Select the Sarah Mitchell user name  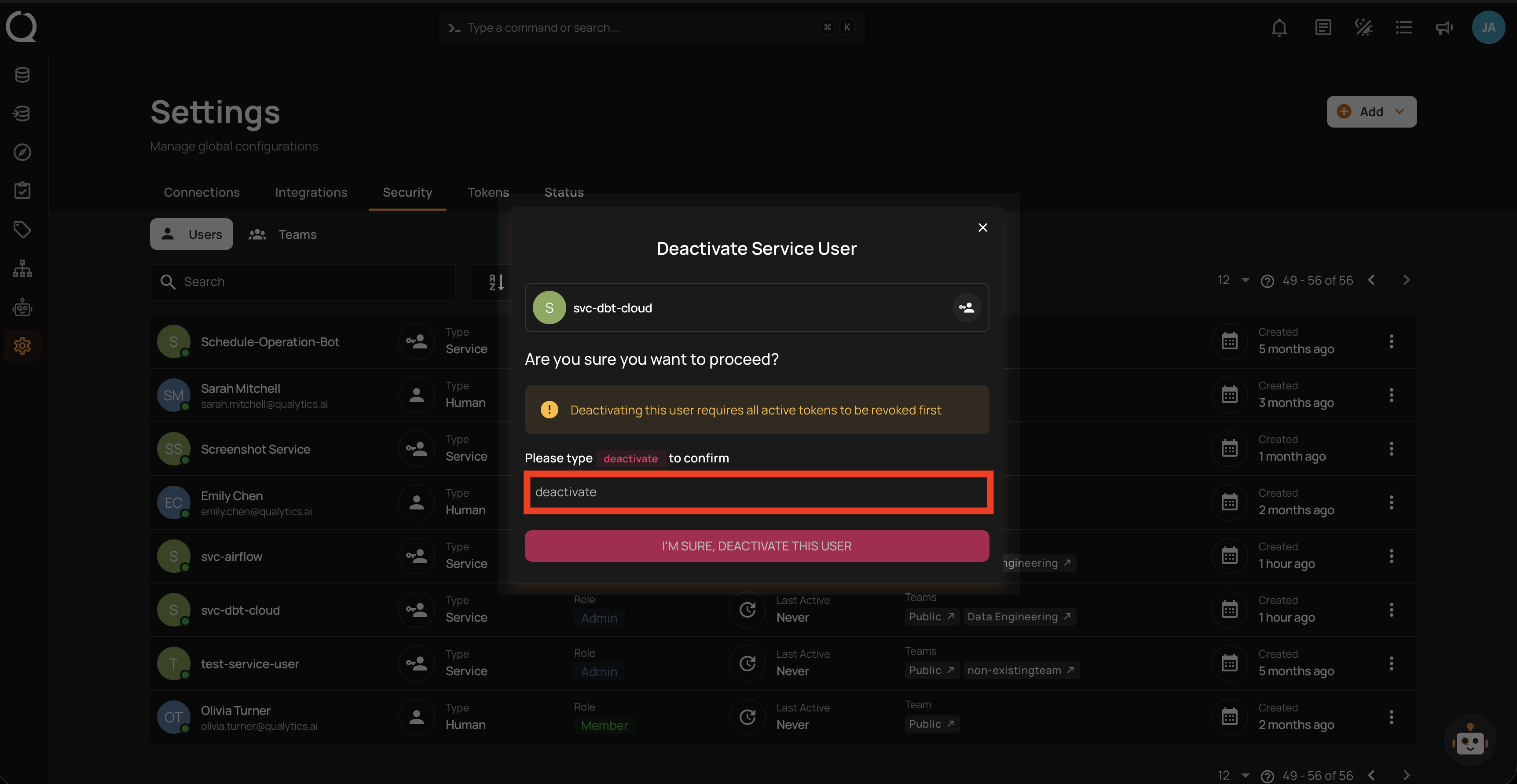tap(240, 389)
